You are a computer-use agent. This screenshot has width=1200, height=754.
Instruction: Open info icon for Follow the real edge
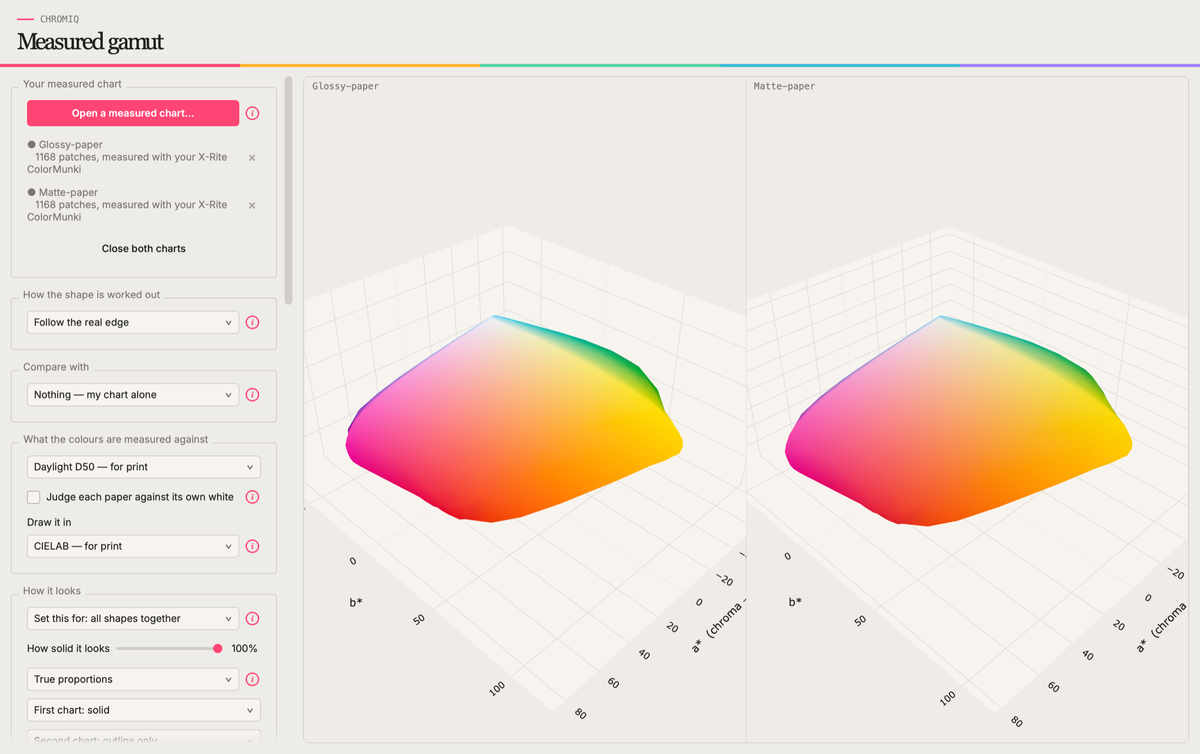point(252,322)
